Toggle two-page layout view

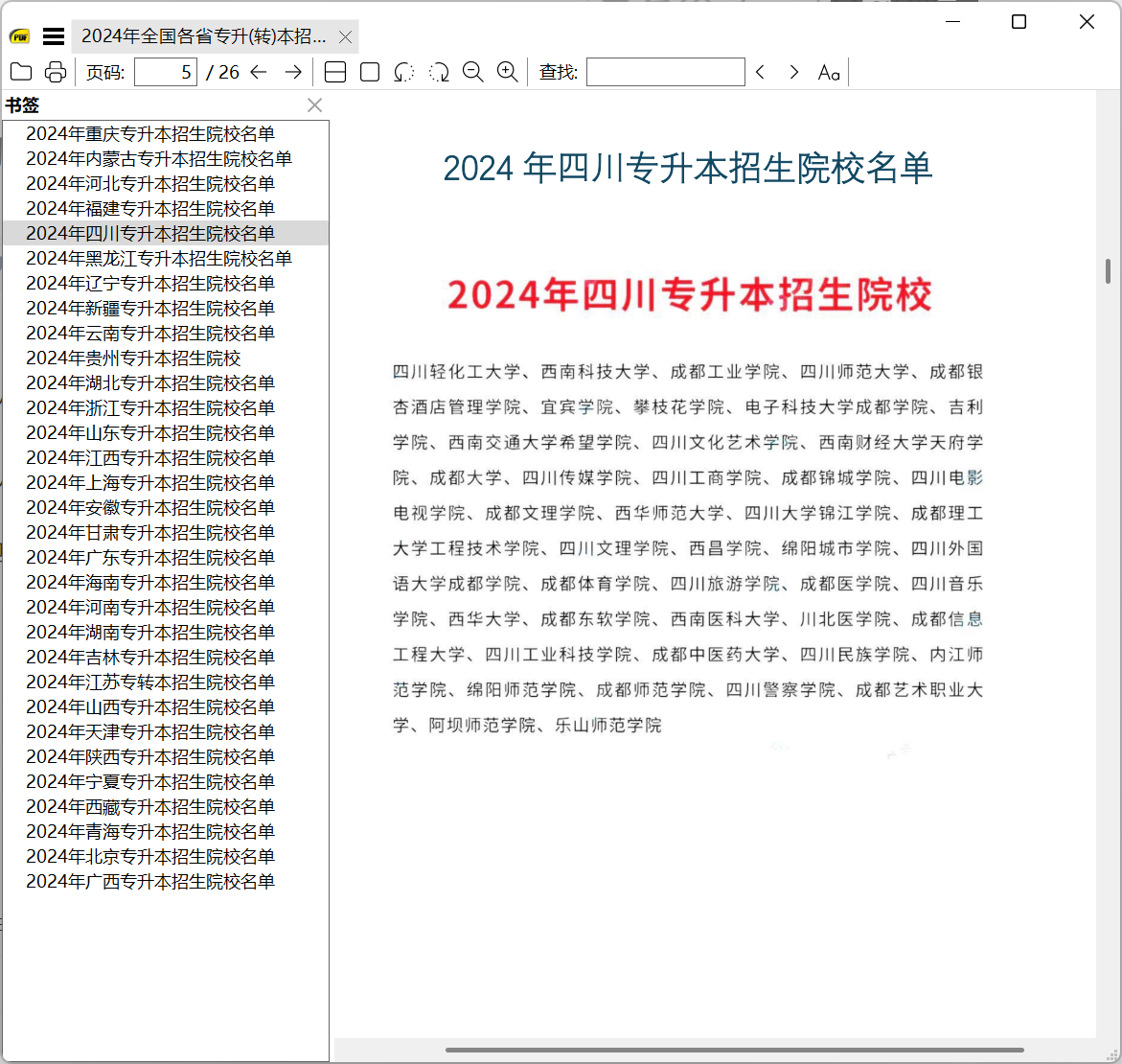coord(334,71)
